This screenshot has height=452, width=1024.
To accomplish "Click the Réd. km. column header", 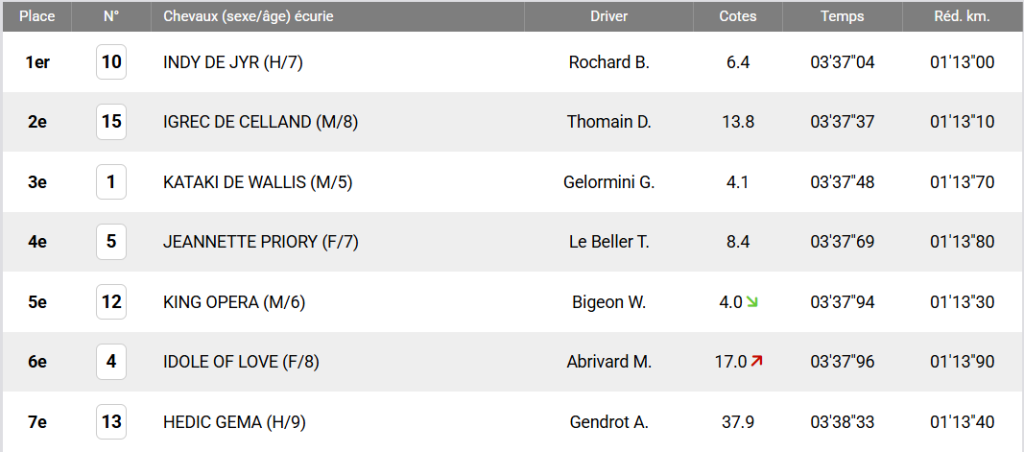I will pyautogui.click(x=962, y=16).
